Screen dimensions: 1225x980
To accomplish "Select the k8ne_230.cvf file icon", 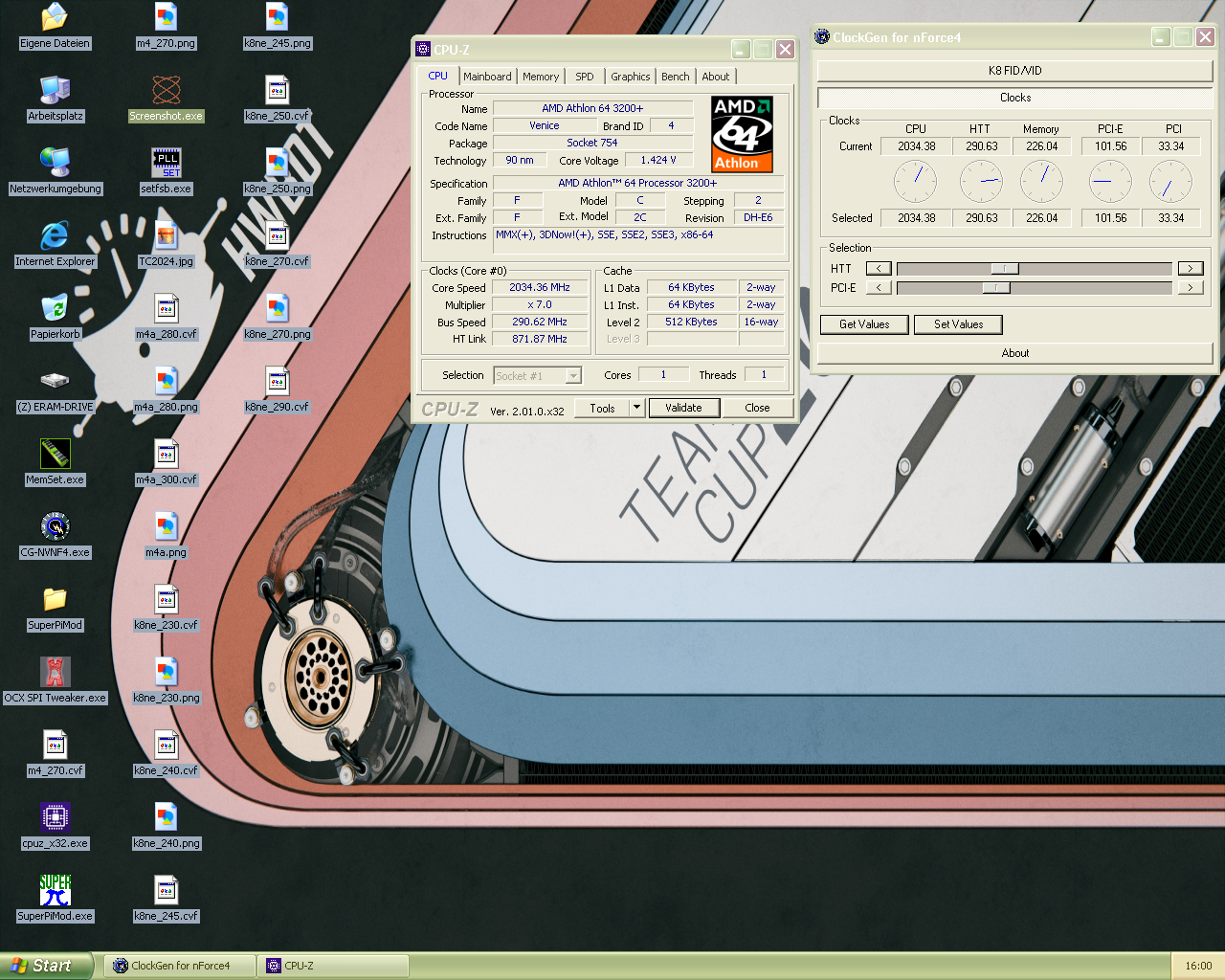I will [166, 607].
